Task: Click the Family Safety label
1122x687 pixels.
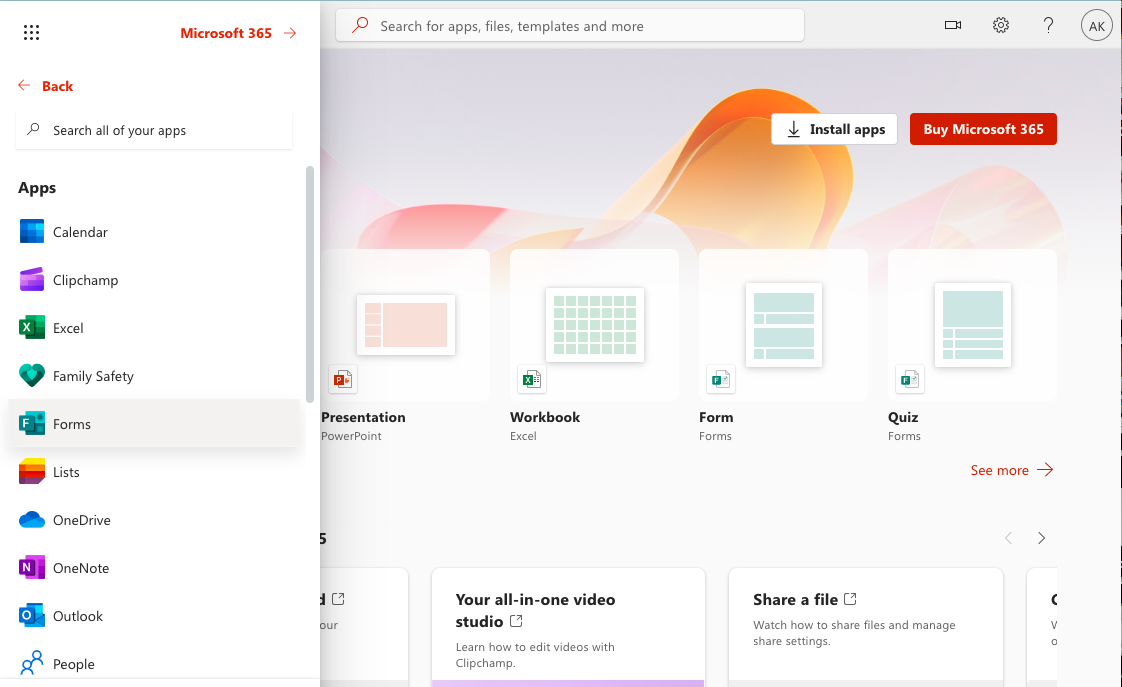Action: [x=93, y=376]
